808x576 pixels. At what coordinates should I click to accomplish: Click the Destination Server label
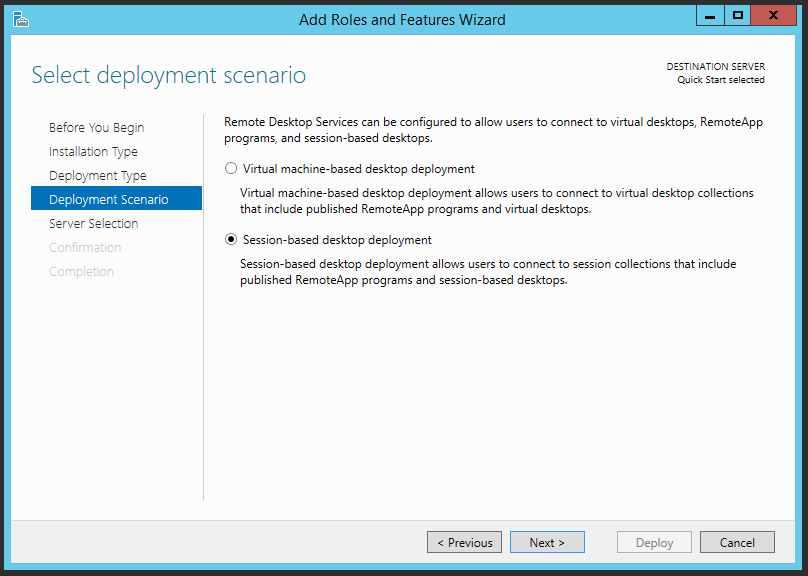click(x=715, y=67)
